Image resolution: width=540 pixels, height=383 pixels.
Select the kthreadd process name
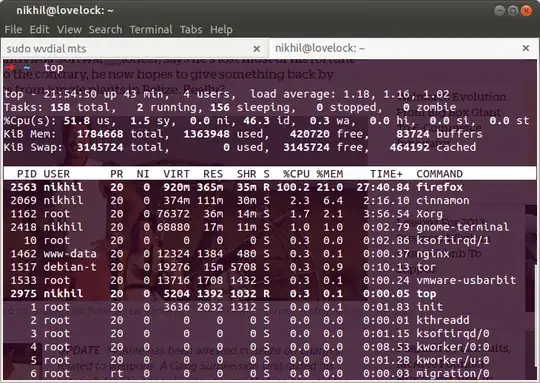click(443, 320)
